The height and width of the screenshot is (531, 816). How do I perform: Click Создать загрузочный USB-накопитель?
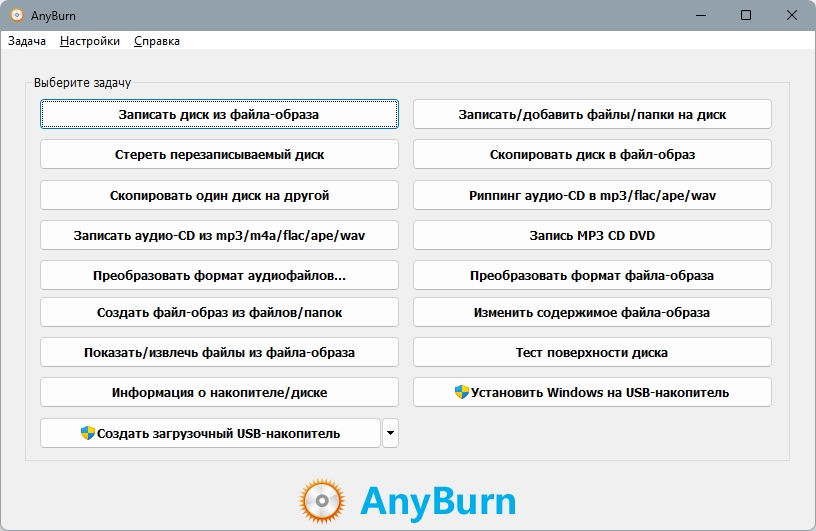(210, 433)
